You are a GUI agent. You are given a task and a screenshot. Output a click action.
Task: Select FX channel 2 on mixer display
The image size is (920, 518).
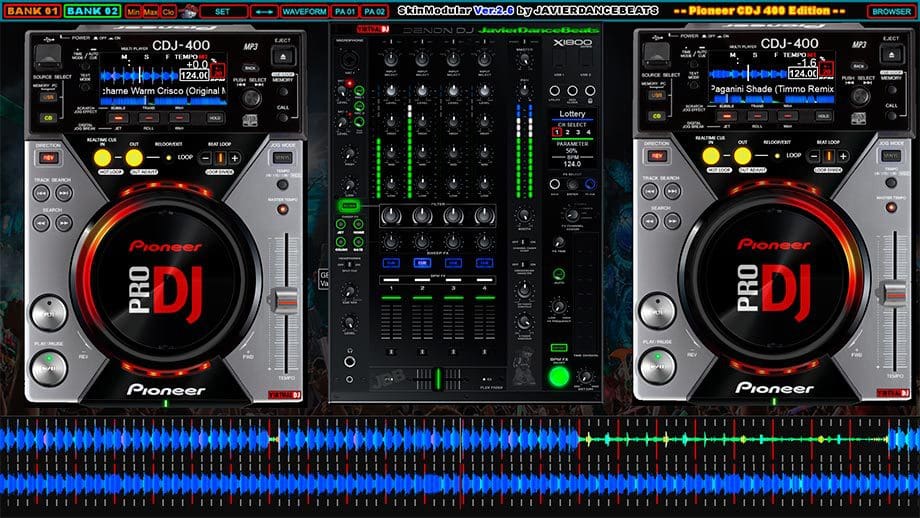[x=567, y=132]
